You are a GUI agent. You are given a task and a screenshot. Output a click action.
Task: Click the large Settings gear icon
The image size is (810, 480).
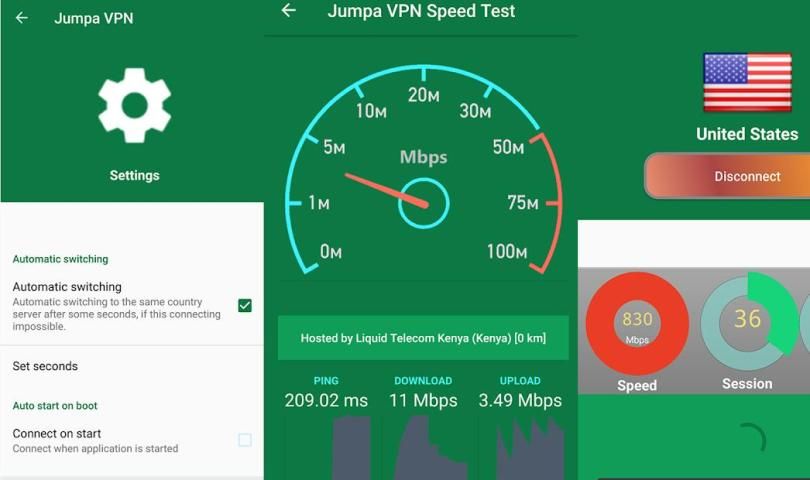pos(135,105)
